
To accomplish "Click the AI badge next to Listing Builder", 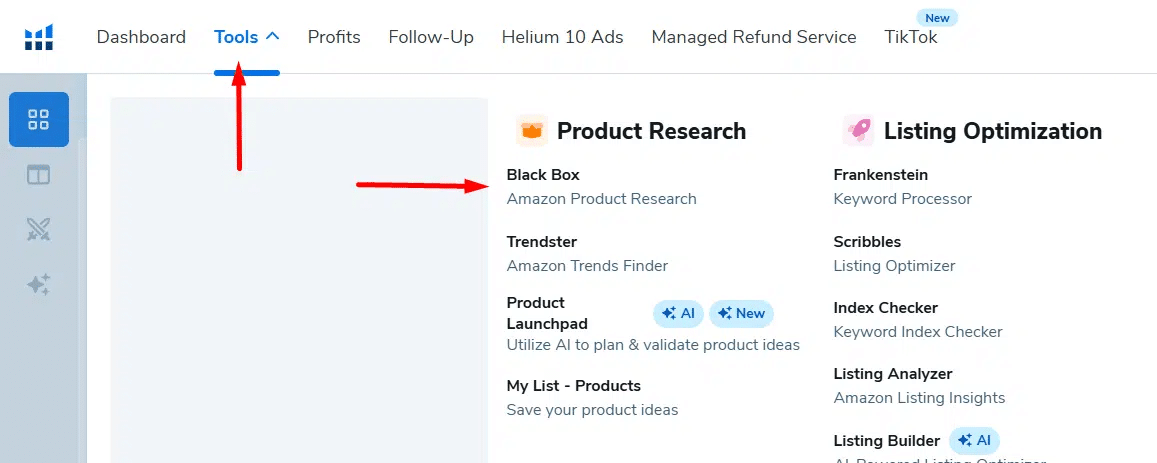I will pos(974,441).
